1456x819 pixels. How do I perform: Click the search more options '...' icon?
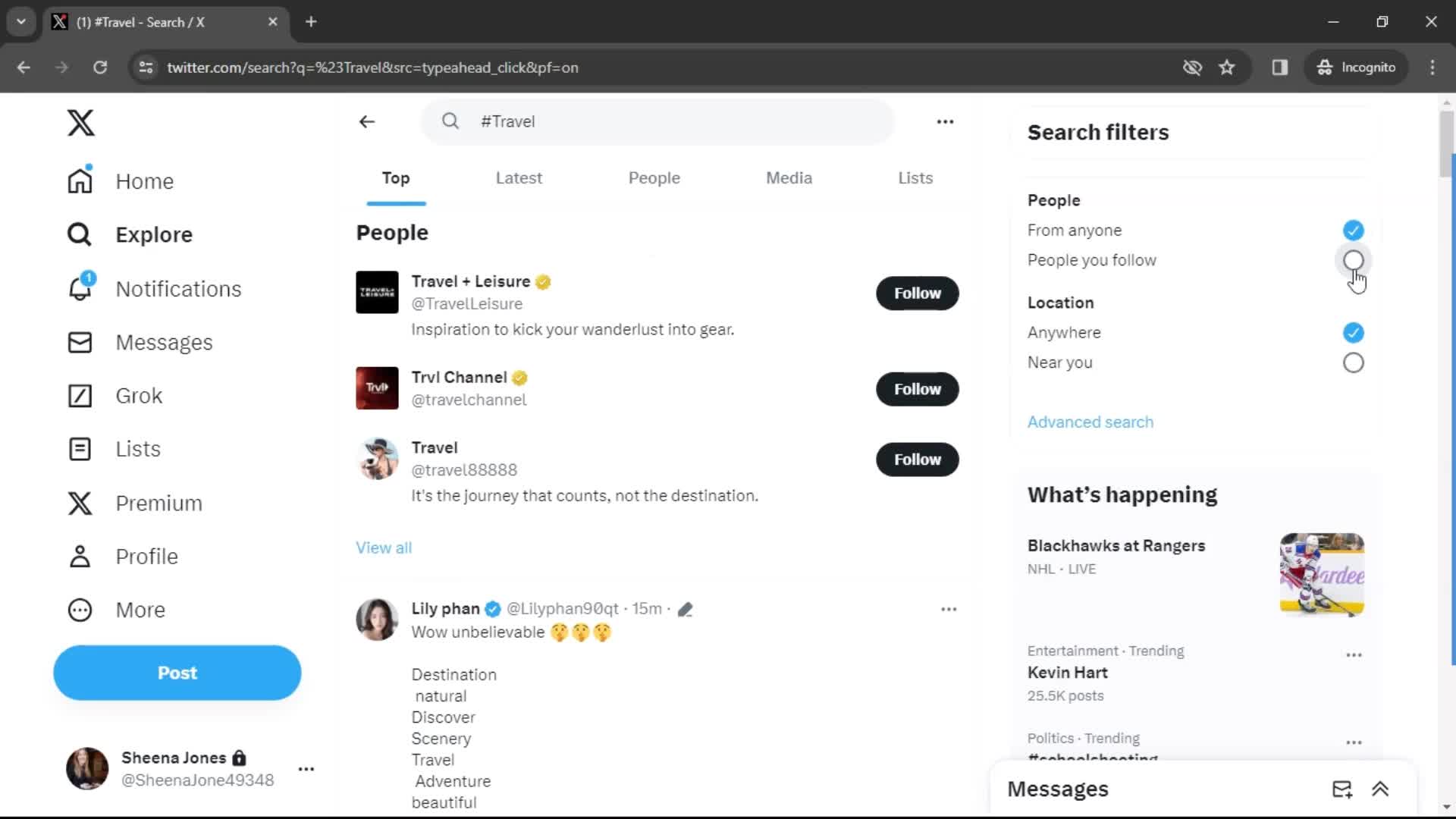click(945, 121)
